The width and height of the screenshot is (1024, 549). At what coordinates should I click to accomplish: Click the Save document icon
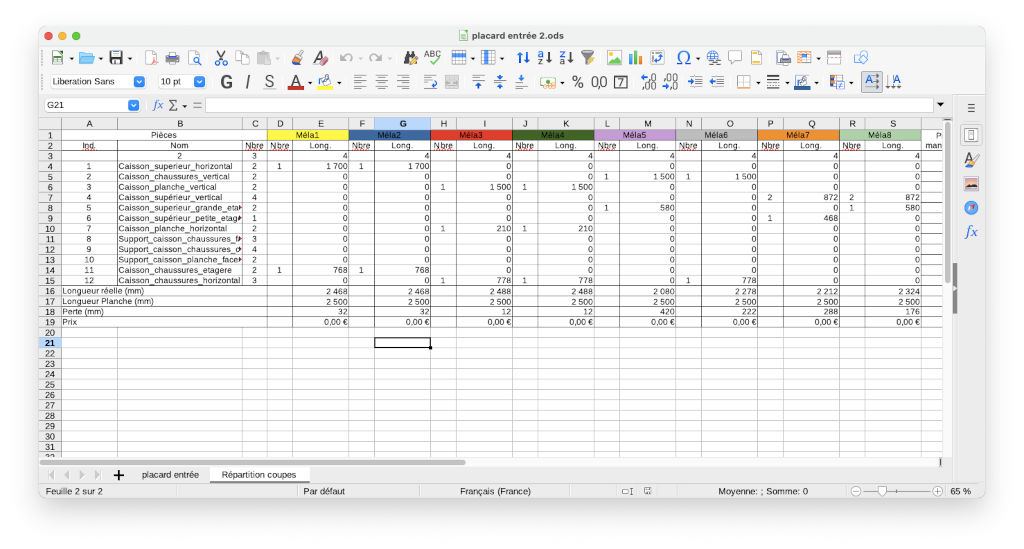(x=116, y=58)
